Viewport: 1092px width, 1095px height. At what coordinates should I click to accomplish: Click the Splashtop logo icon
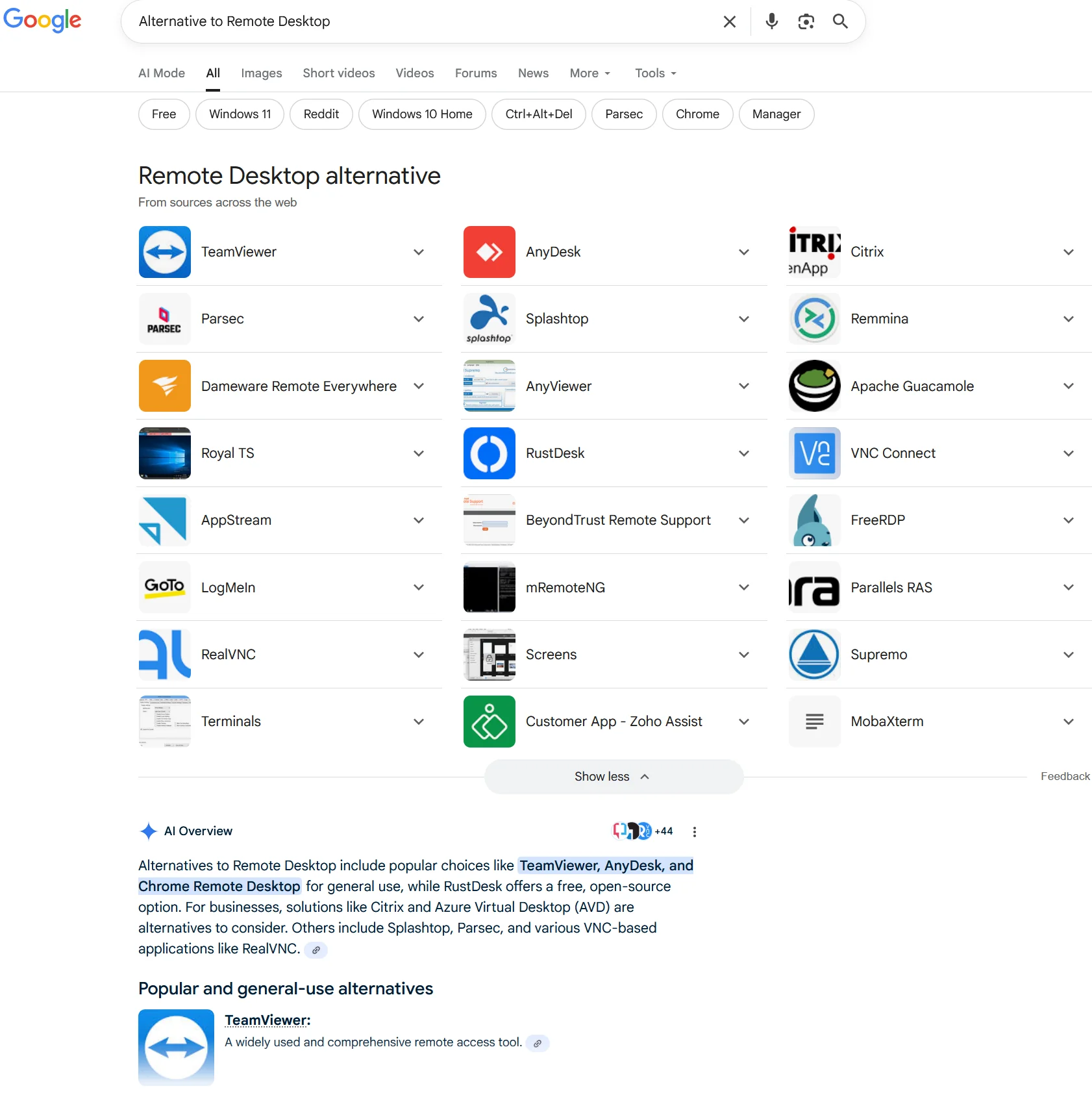click(x=489, y=319)
